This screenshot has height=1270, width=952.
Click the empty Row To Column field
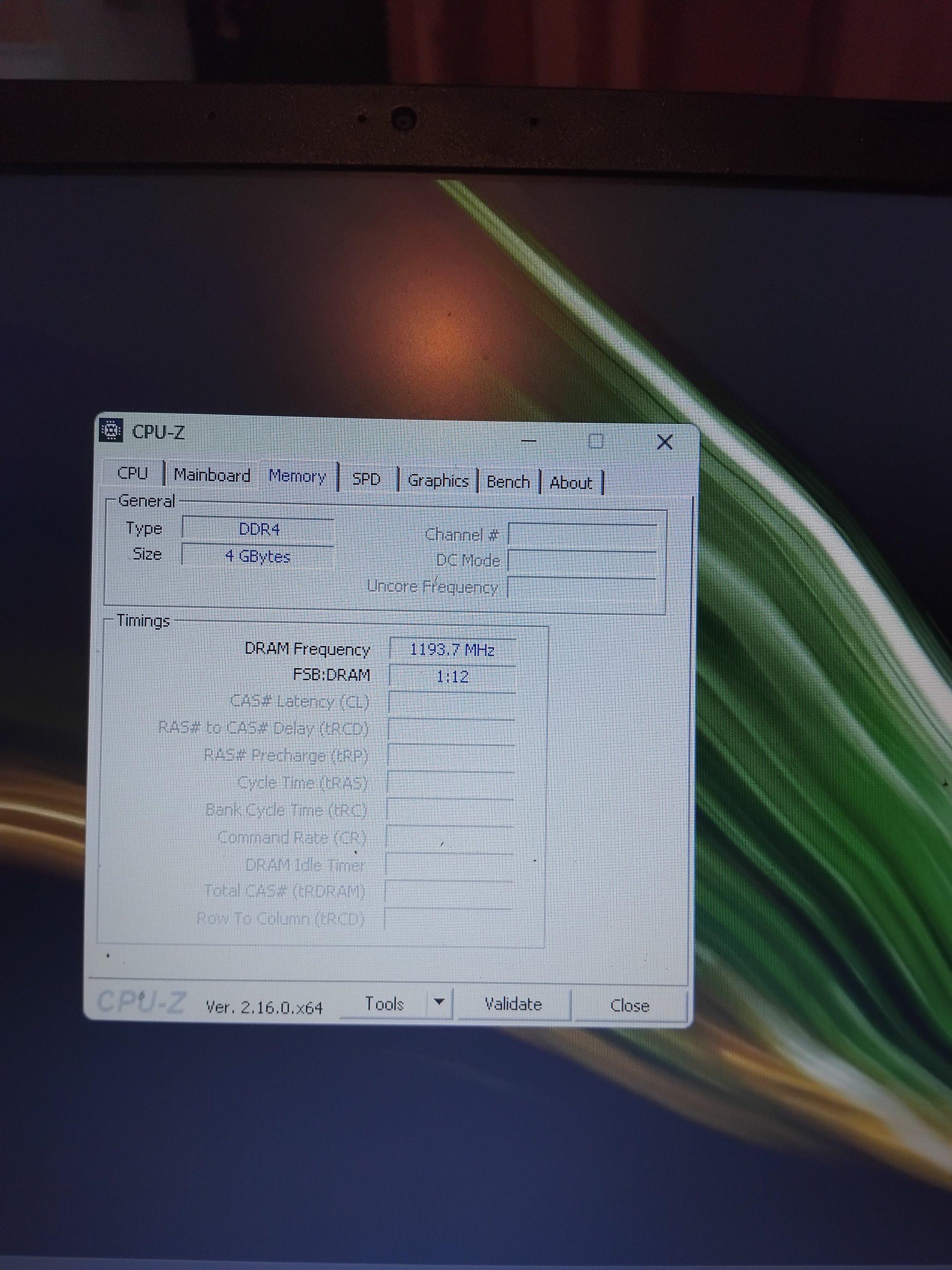tap(447, 919)
